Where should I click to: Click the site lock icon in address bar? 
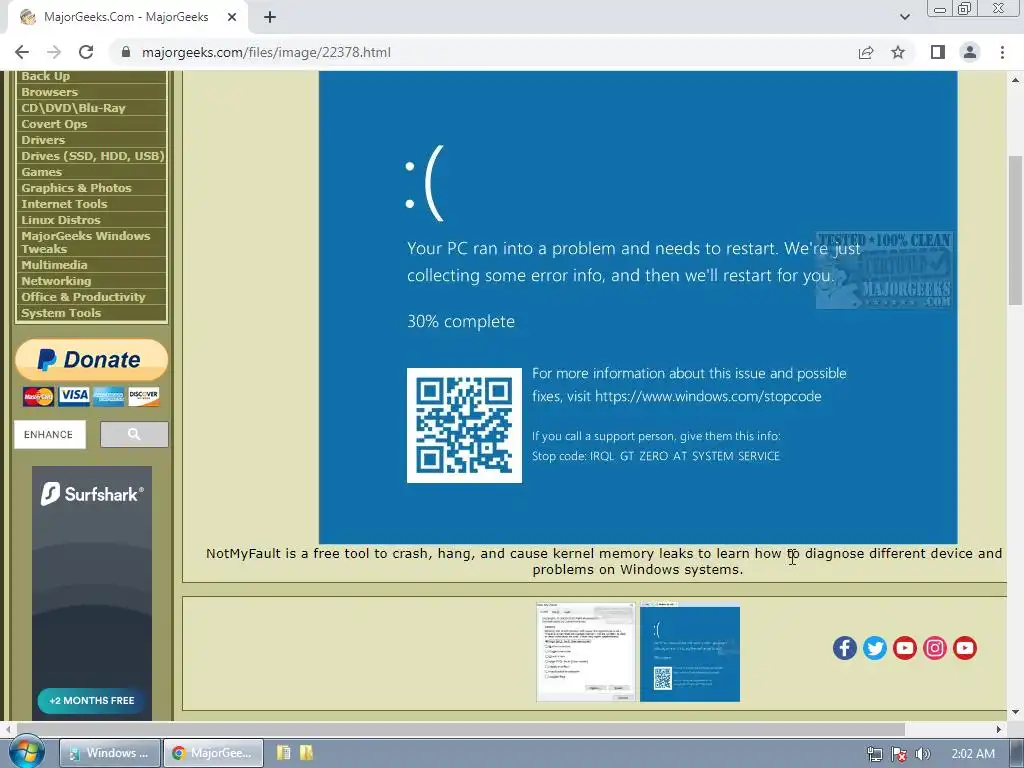[x=125, y=52]
